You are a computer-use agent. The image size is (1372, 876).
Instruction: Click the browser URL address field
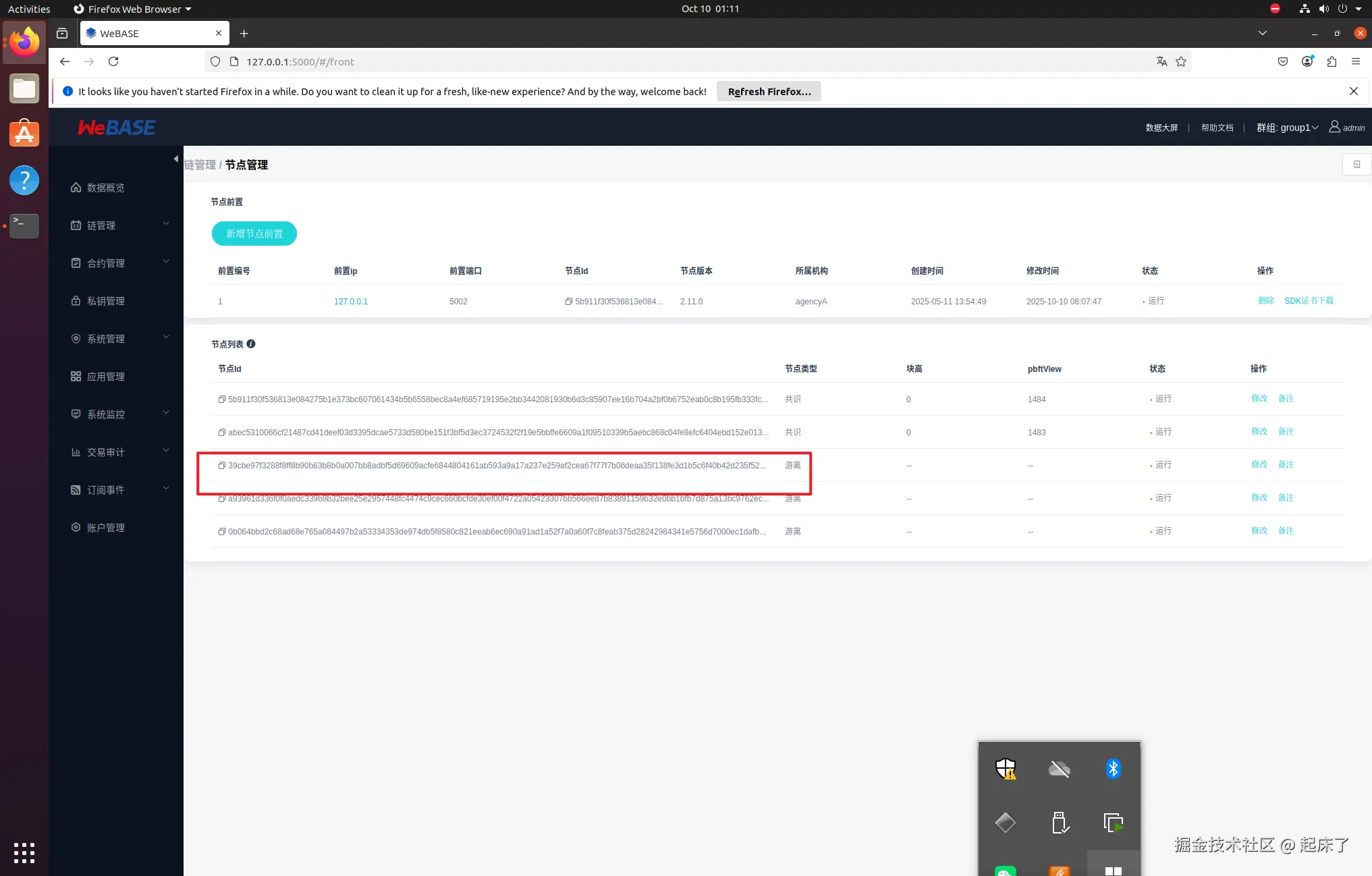(x=607, y=61)
